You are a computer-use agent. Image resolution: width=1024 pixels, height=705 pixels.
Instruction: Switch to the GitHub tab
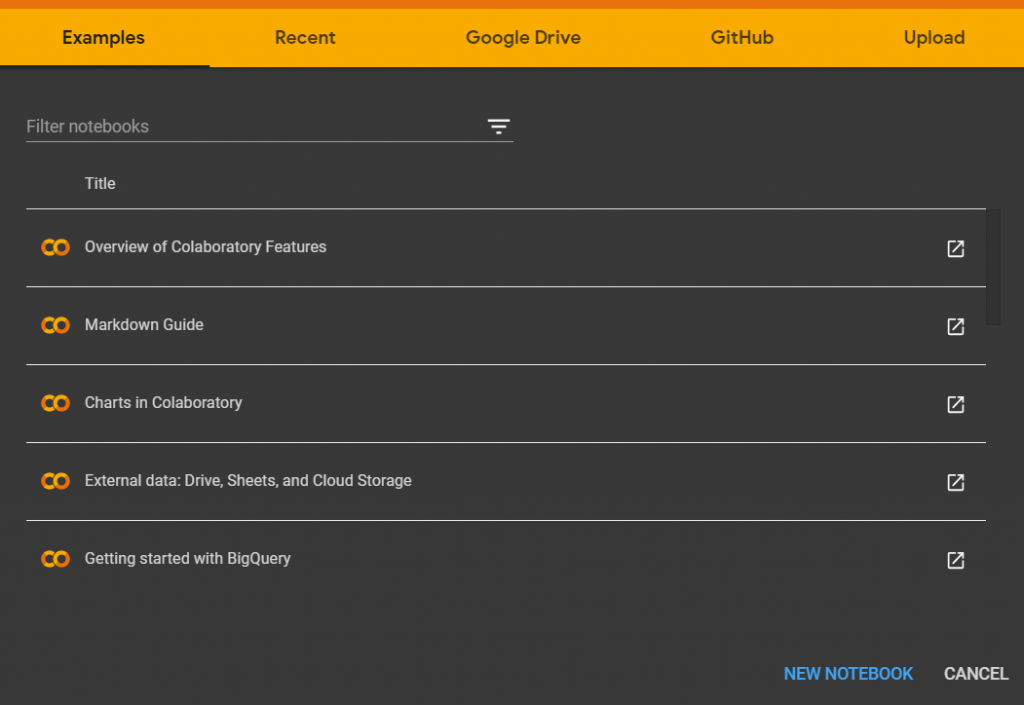(742, 37)
